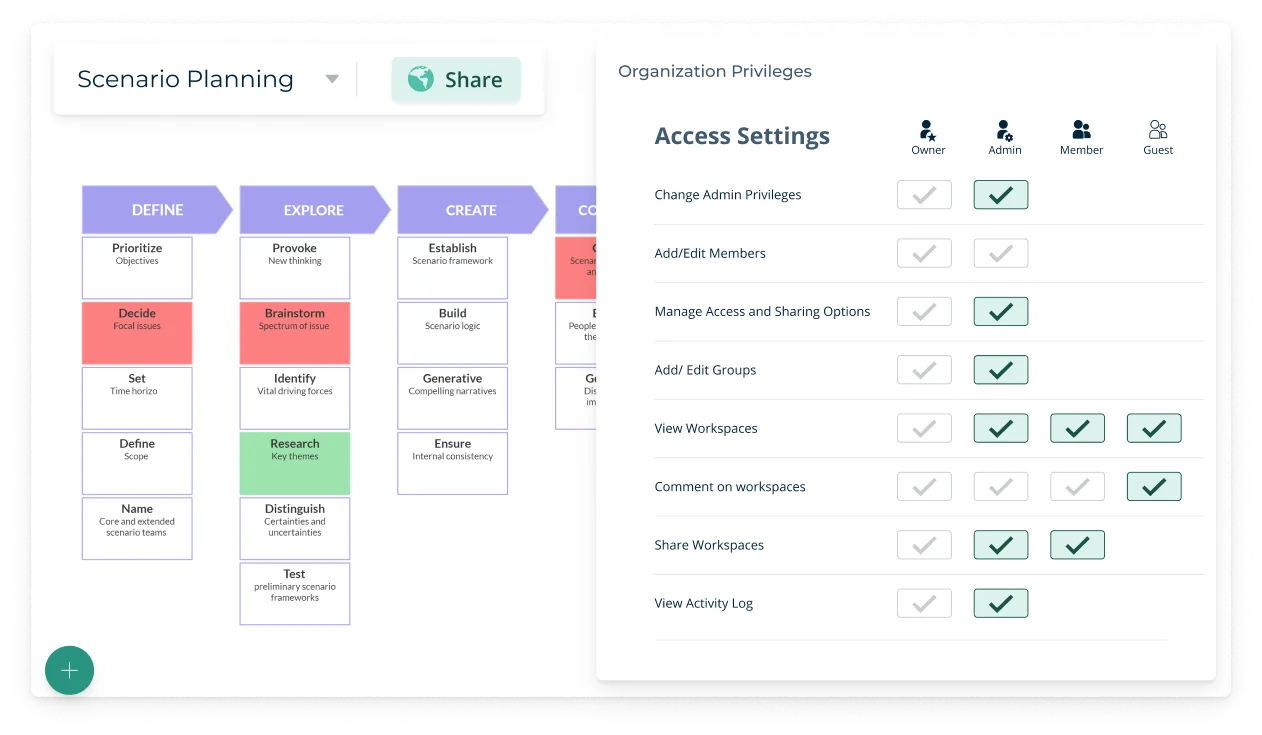Click the globe icon in Share
Image resolution: width=1262 pixels, height=735 pixels.
[x=421, y=79]
